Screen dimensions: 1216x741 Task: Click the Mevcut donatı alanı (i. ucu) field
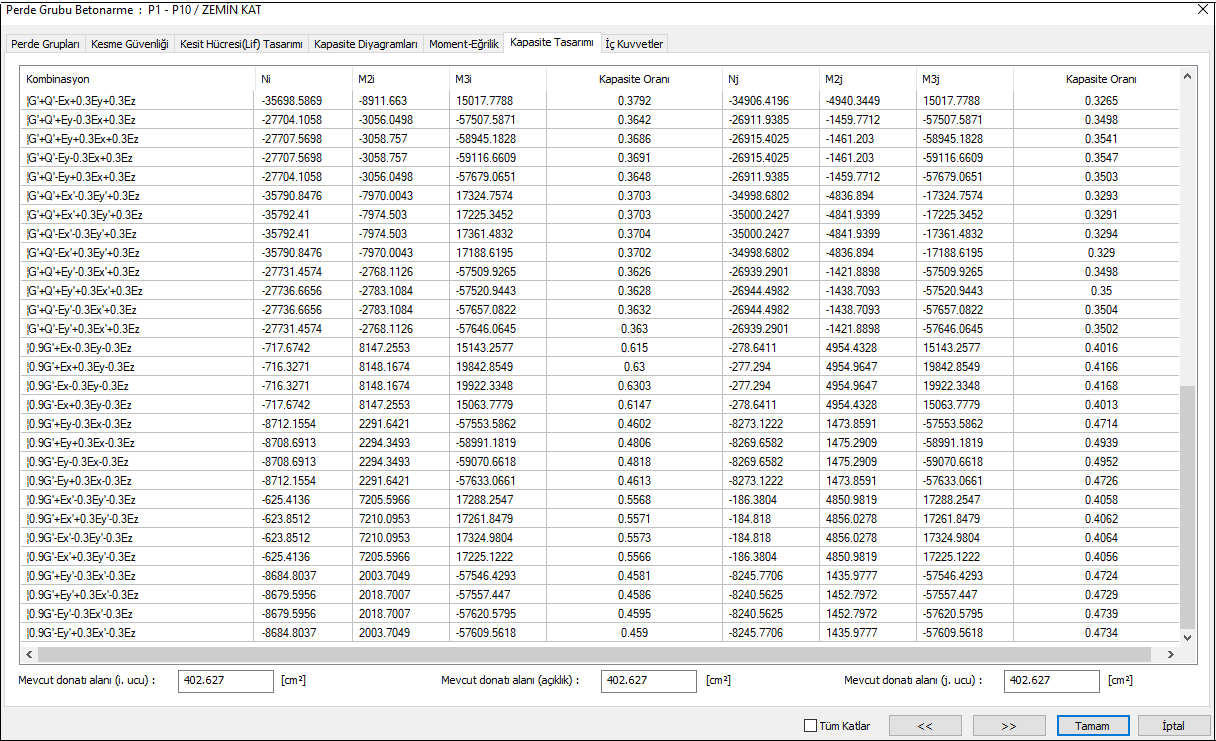pyautogui.click(x=226, y=680)
